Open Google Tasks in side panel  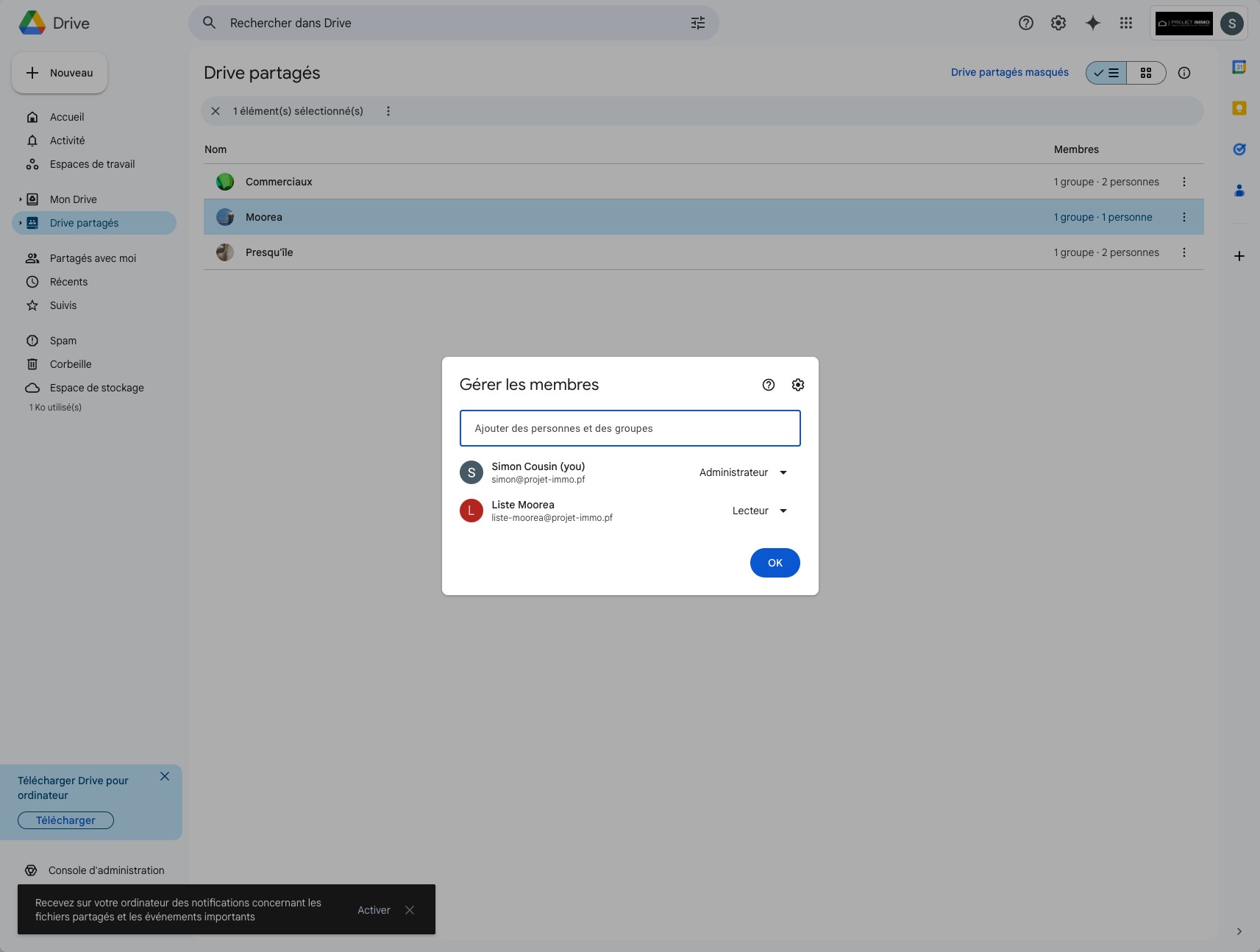(1239, 149)
